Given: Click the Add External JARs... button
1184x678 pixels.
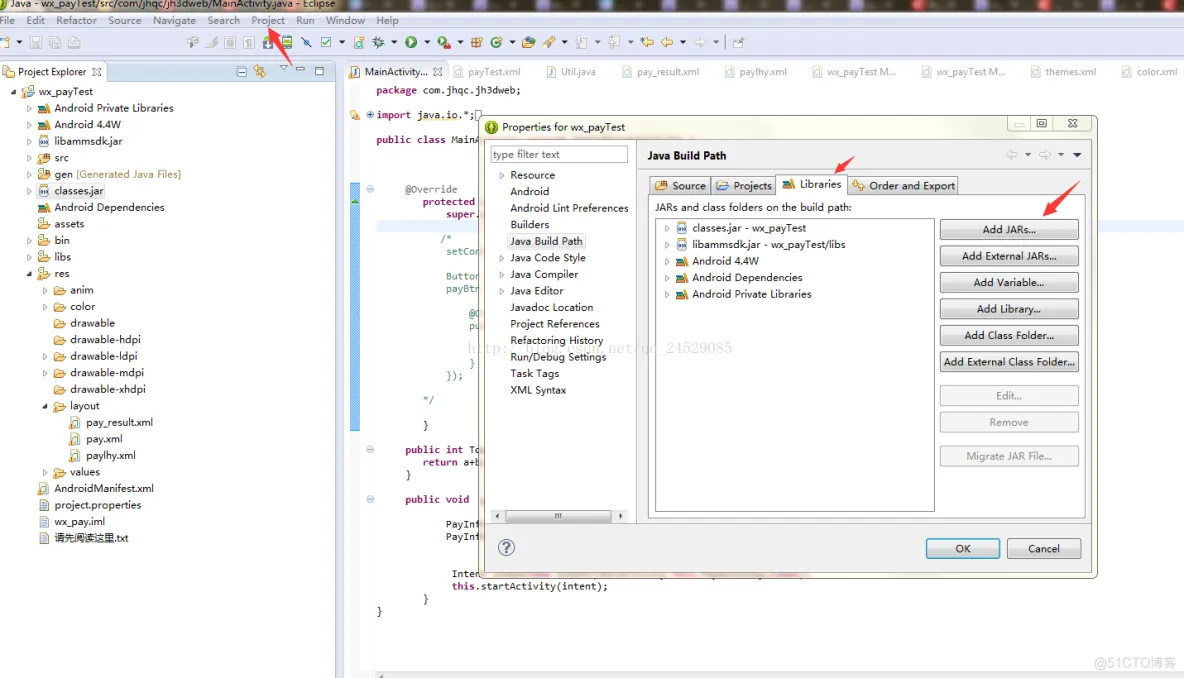Looking at the screenshot, I should click(x=1009, y=256).
